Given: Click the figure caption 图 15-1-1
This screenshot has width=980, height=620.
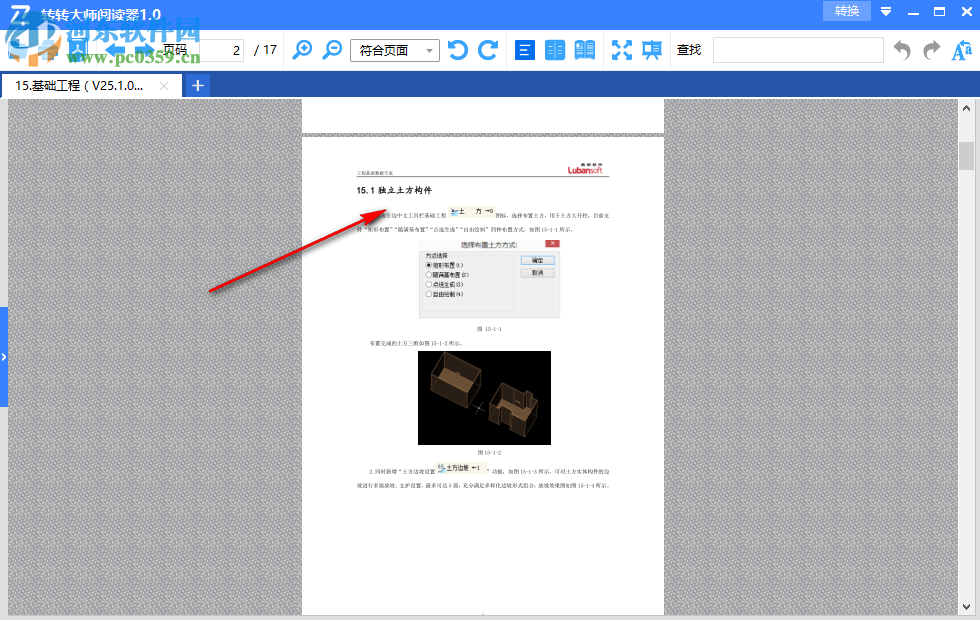Looking at the screenshot, I should point(489,329).
